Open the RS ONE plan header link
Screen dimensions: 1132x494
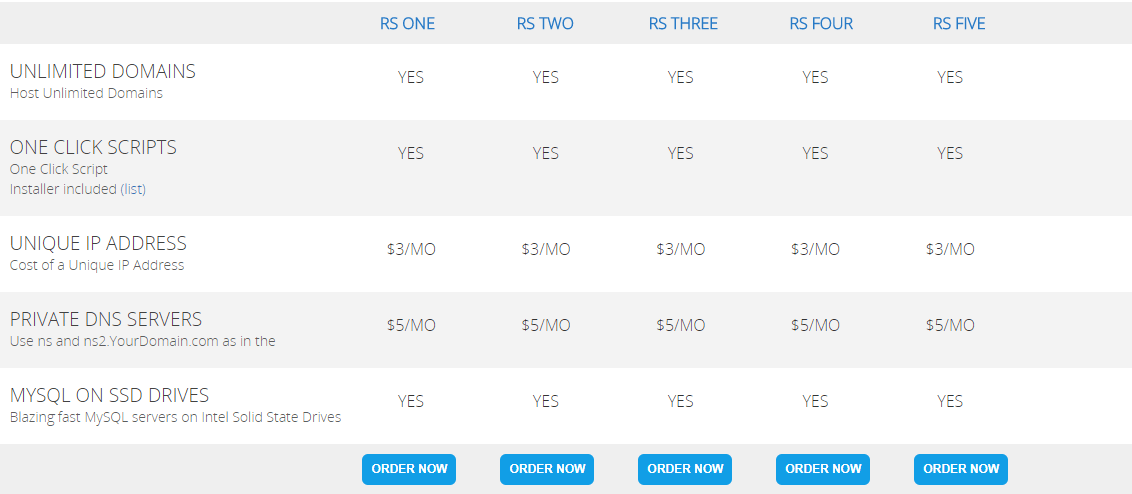[408, 24]
